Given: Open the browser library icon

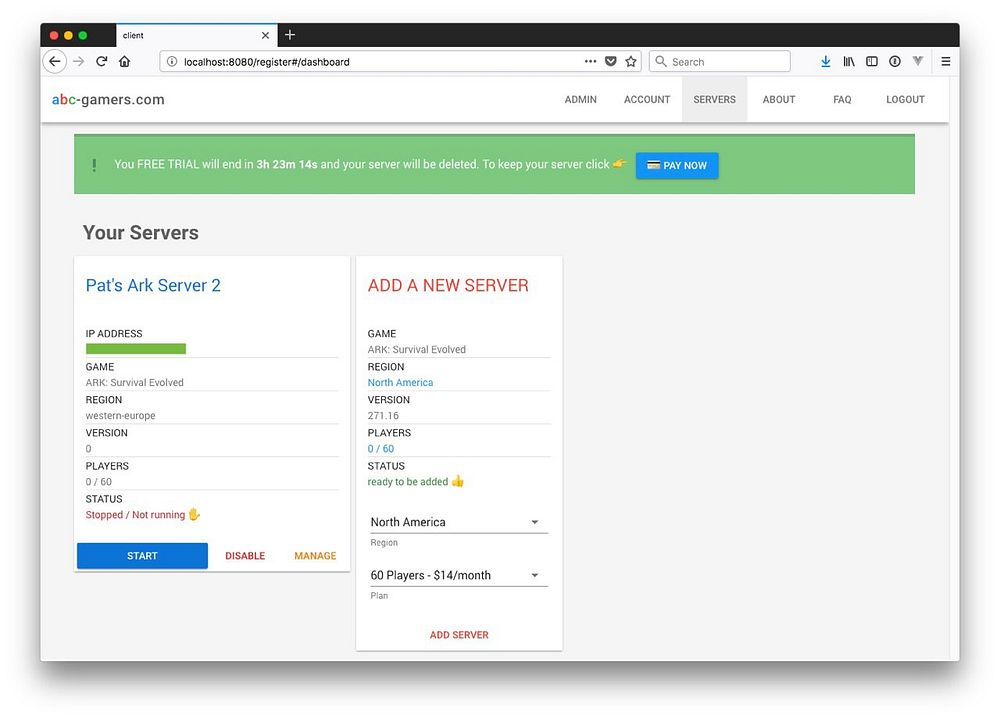Looking at the screenshot, I should pos(849,62).
